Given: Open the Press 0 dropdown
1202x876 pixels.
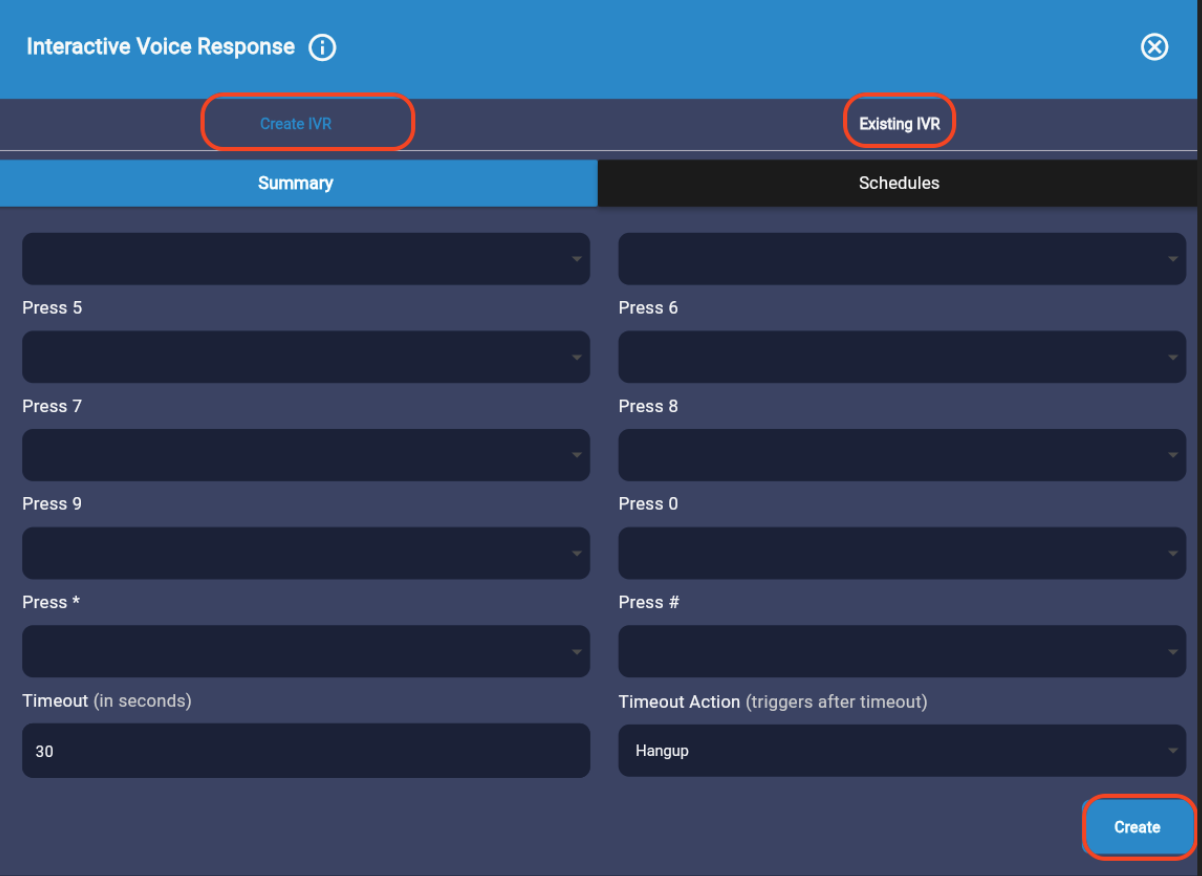Looking at the screenshot, I should [x=902, y=553].
